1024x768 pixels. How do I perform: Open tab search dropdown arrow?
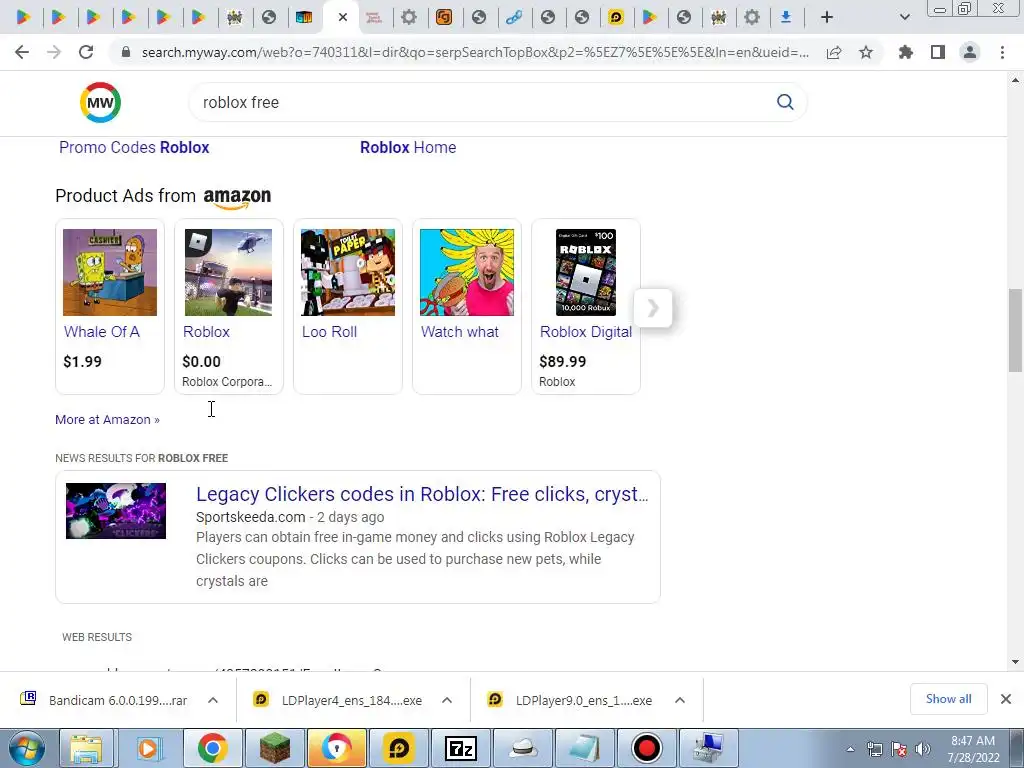tap(904, 17)
